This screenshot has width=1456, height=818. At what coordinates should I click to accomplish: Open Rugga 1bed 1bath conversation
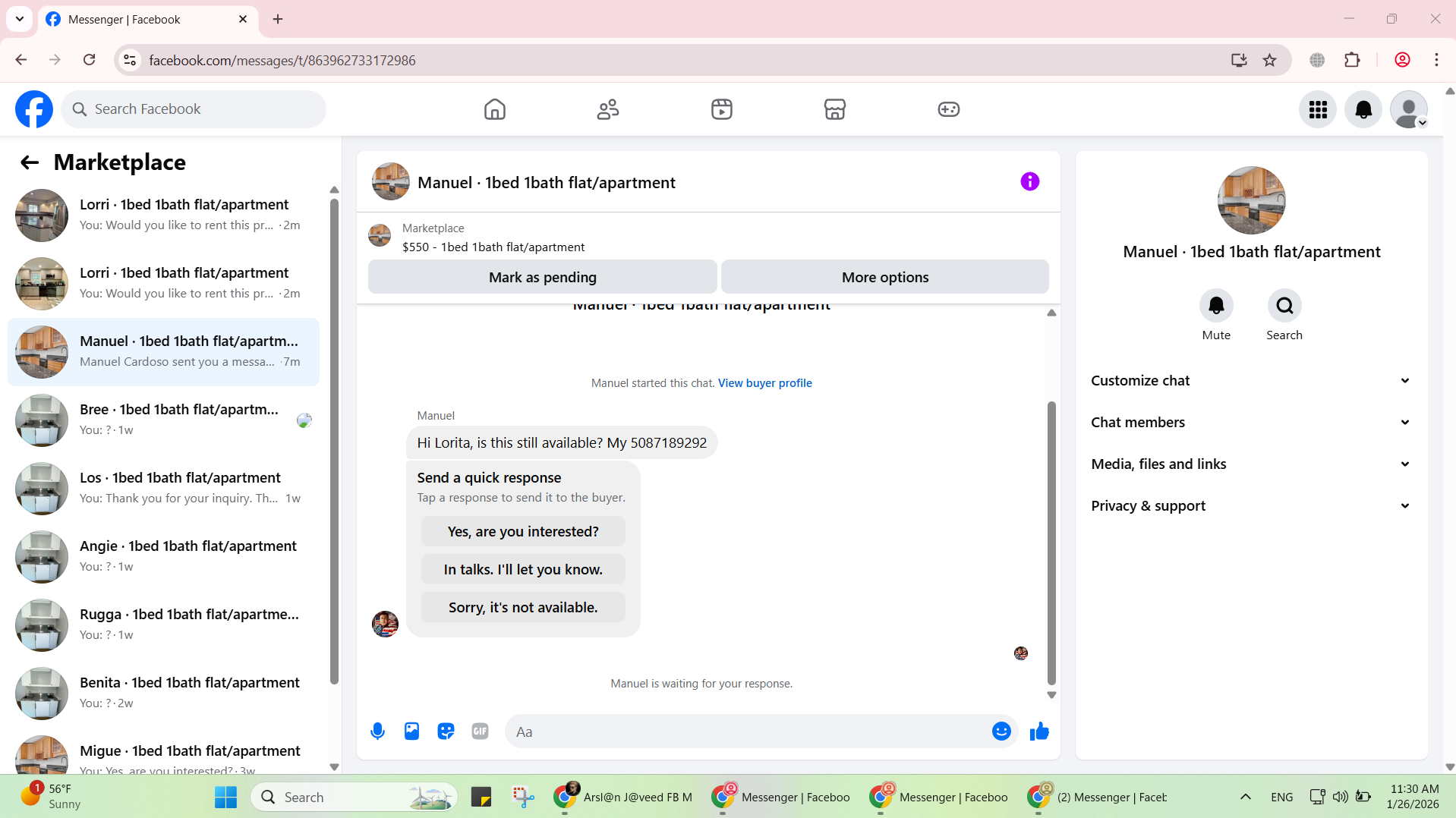click(x=163, y=625)
